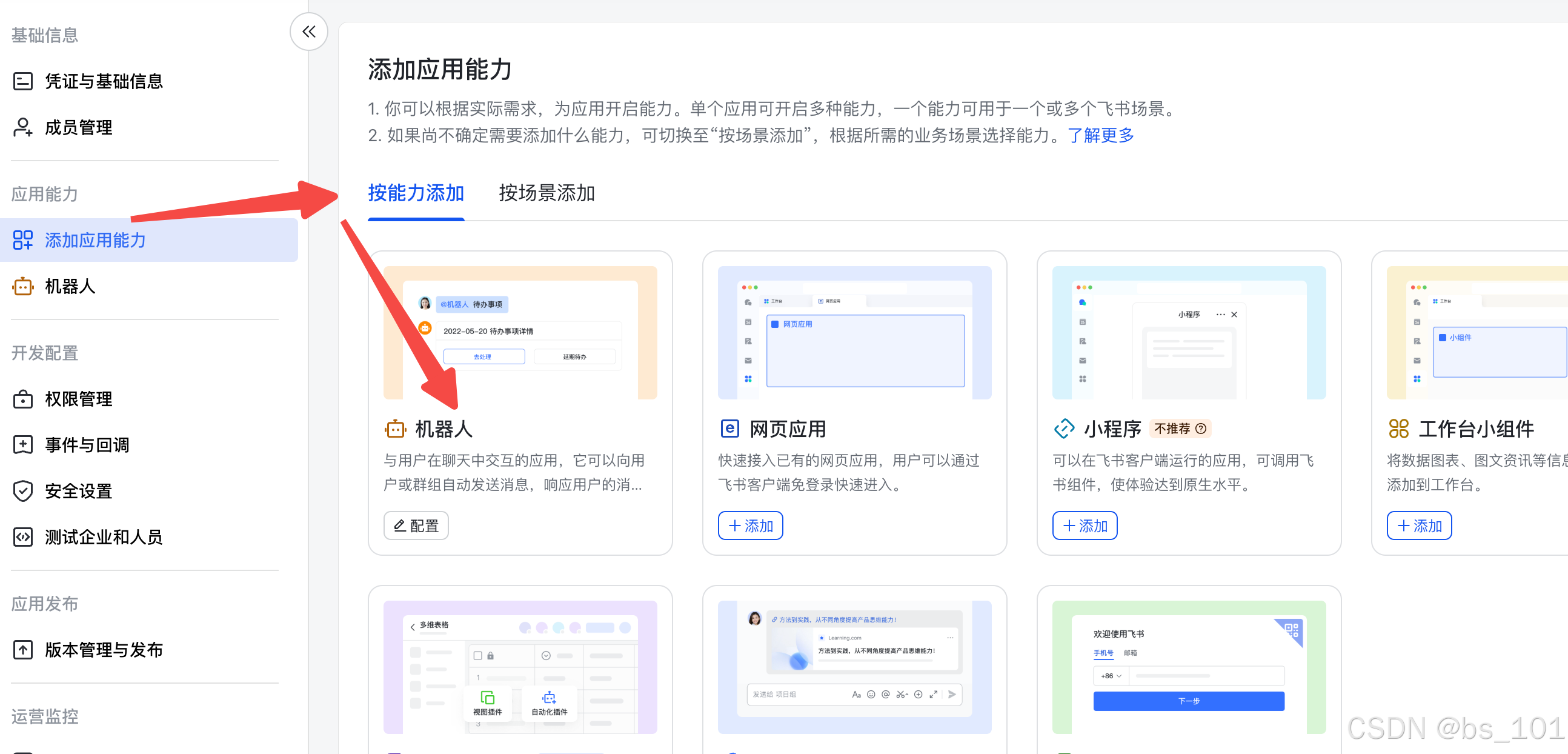Screen dimensions: 1568x754
Task: Click the 网页应用 description text
Action: [849, 473]
